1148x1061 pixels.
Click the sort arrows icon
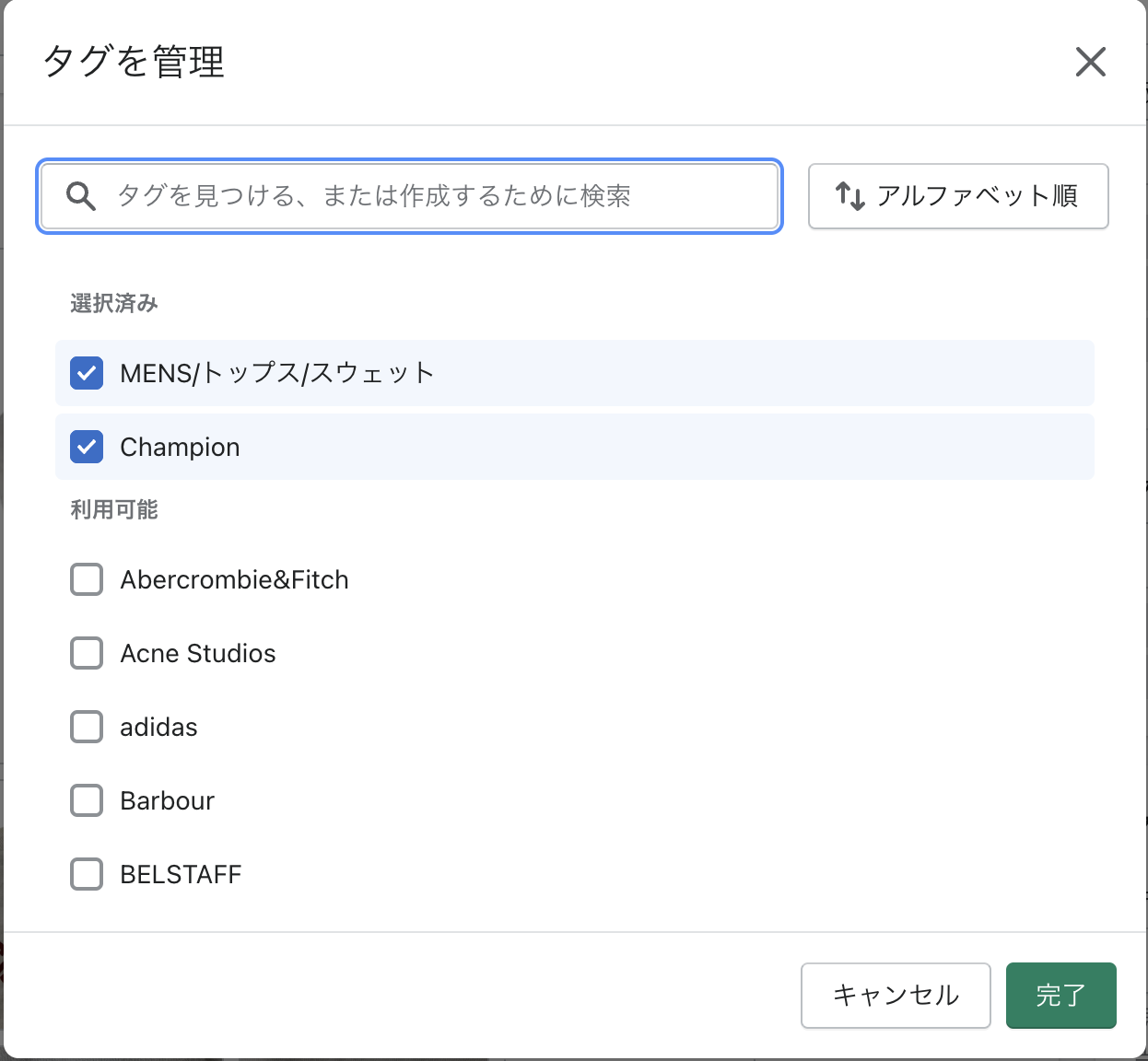pos(849,196)
